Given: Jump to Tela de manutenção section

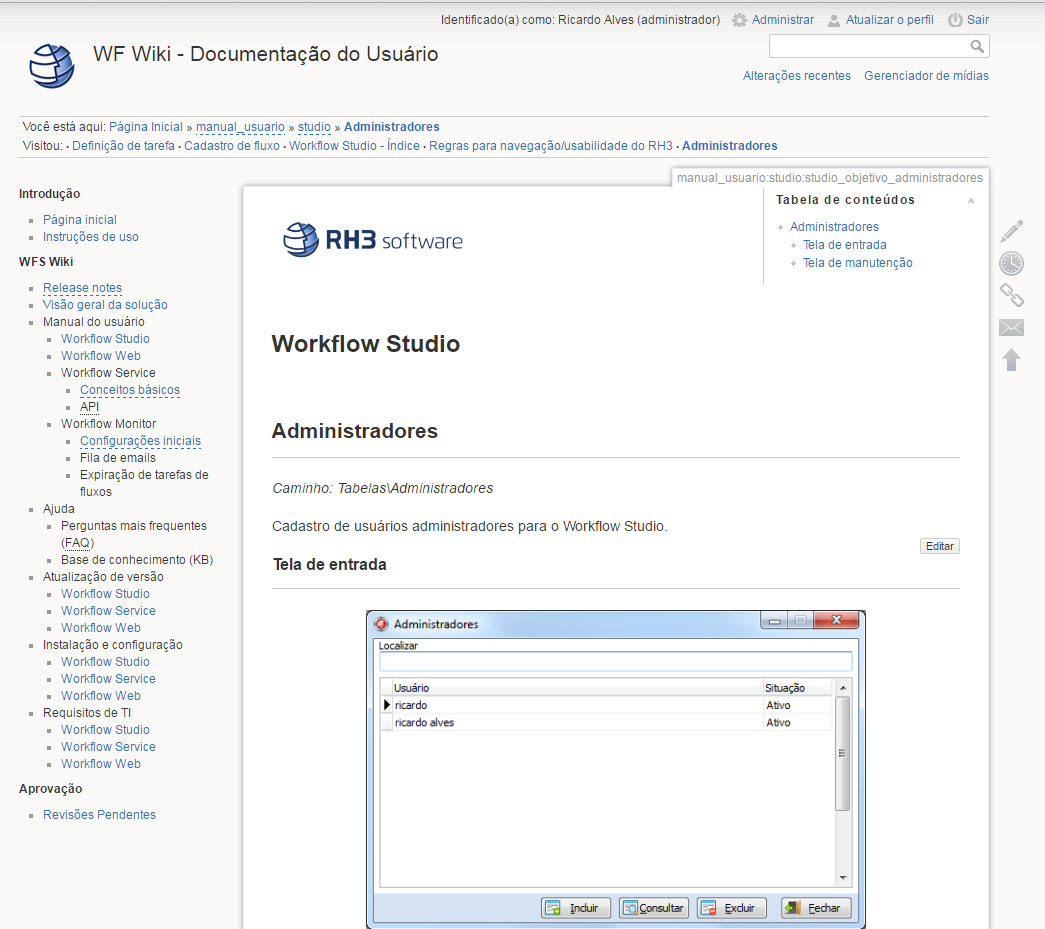Looking at the screenshot, I should click(857, 263).
